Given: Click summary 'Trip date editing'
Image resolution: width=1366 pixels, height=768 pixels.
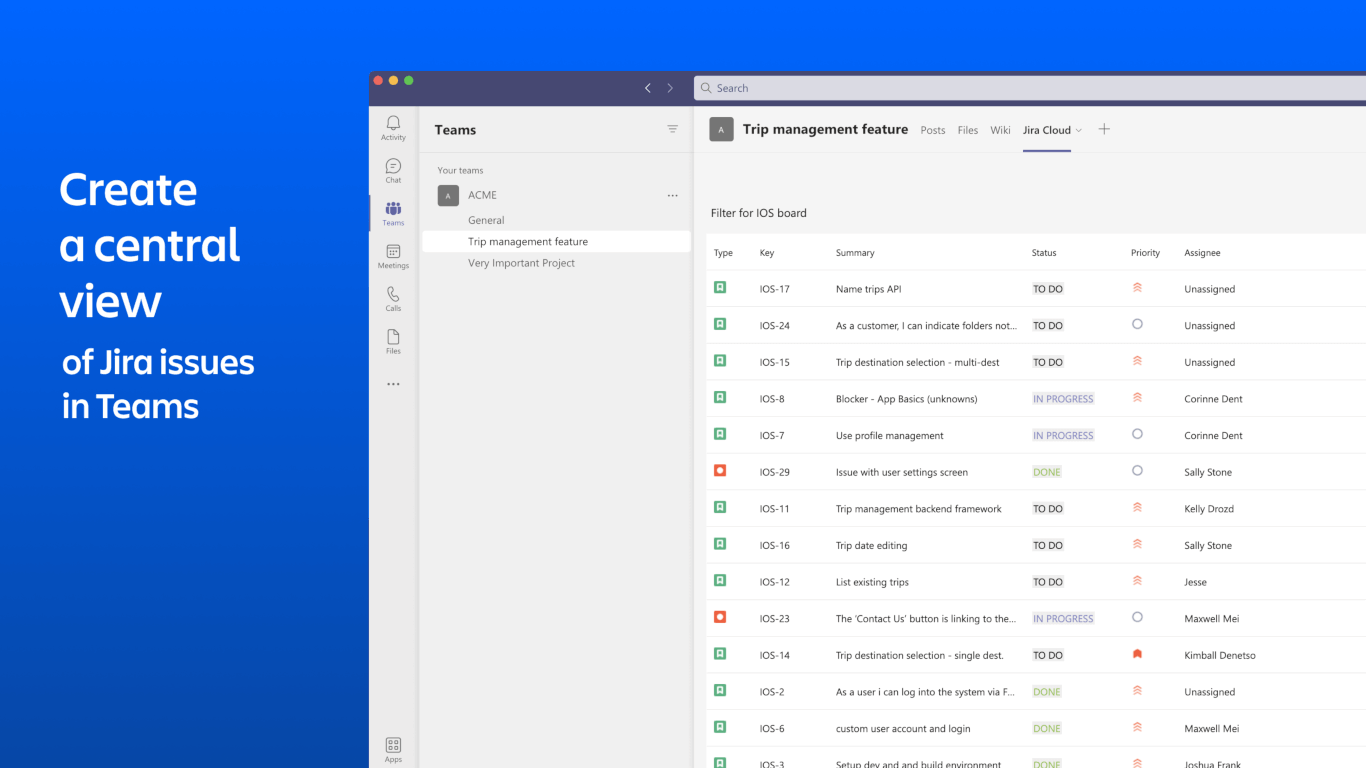Looking at the screenshot, I should pyautogui.click(x=871, y=546).
